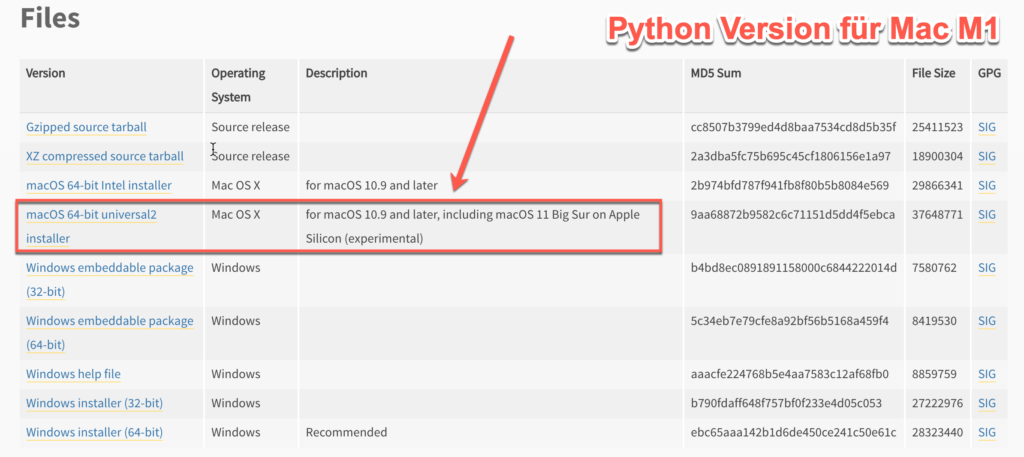Click 'Mac OS X' in Intel installer row
1024x457 pixels.
[236, 185]
